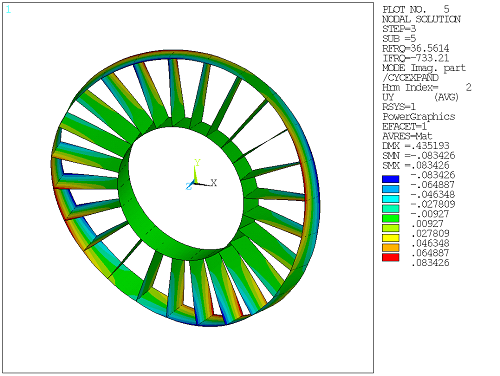The width and height of the screenshot is (500, 376).
Task: Click the 'MODE Imag. part' text
Action: 424,68
